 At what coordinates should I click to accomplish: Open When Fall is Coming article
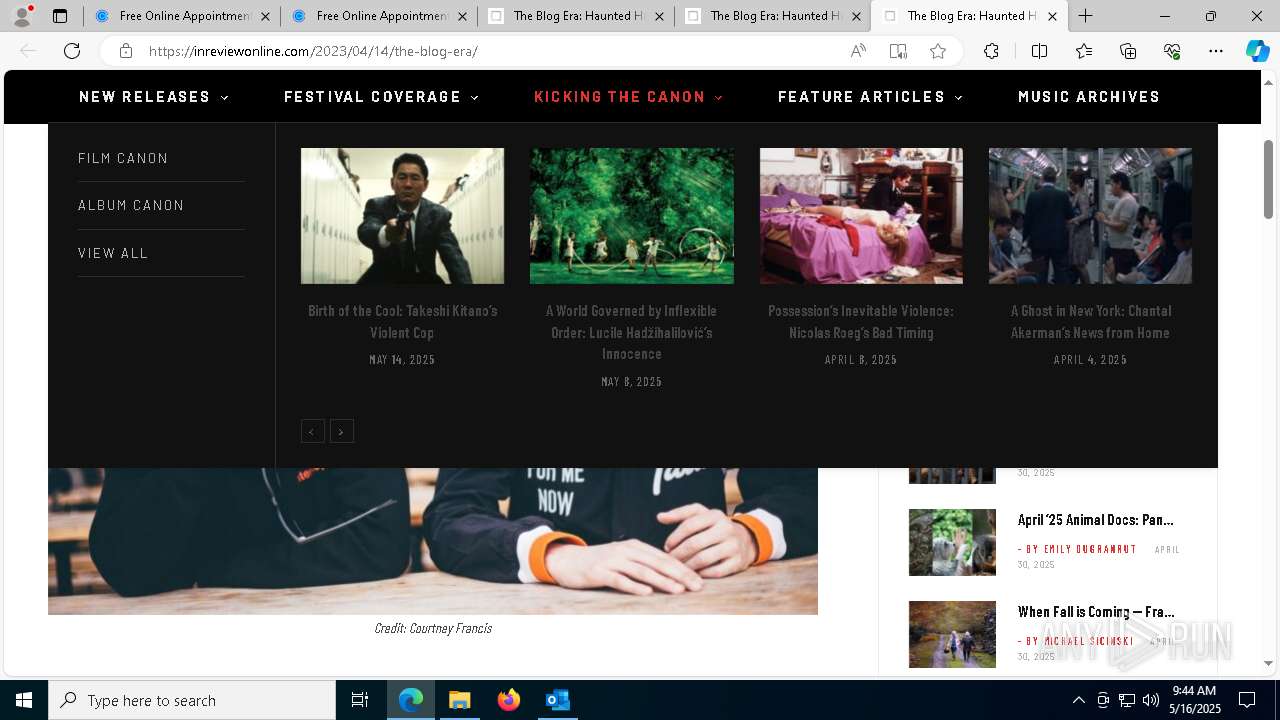pos(1095,612)
